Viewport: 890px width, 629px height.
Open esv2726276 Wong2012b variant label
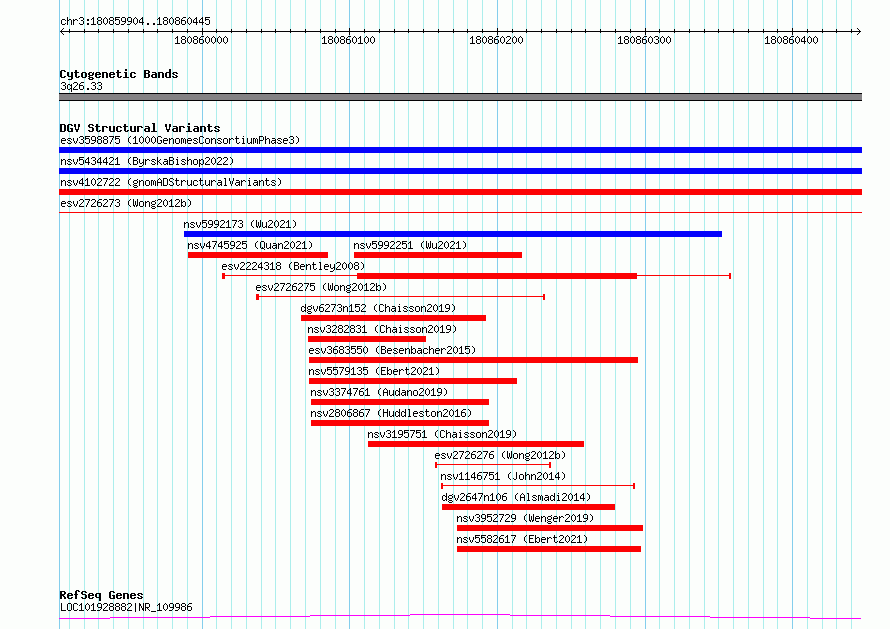tap(500, 455)
